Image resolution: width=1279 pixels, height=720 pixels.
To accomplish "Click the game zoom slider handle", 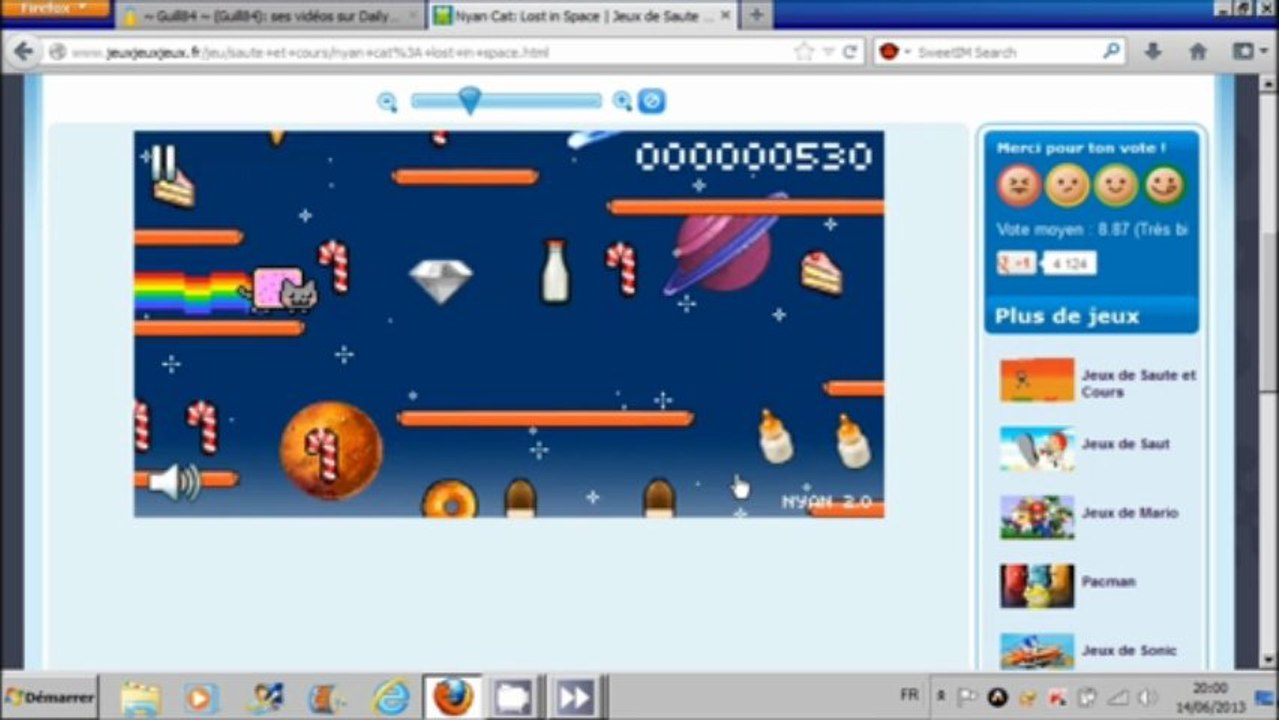I will coord(469,100).
